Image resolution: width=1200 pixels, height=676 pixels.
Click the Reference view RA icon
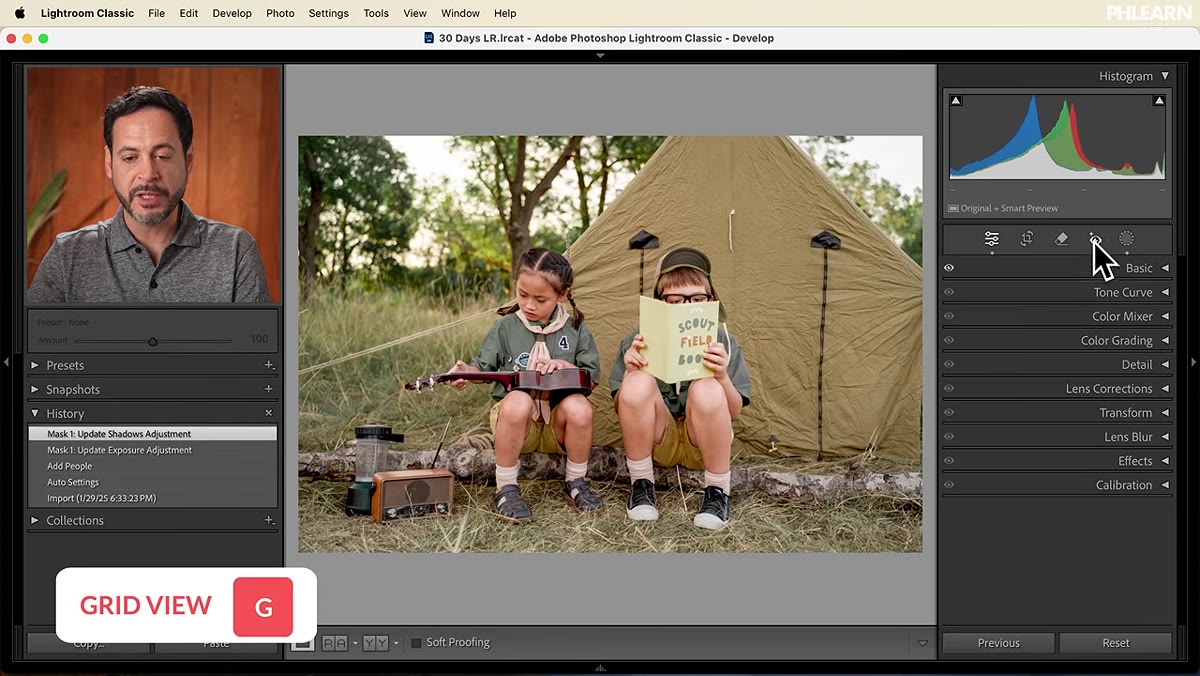[335, 643]
